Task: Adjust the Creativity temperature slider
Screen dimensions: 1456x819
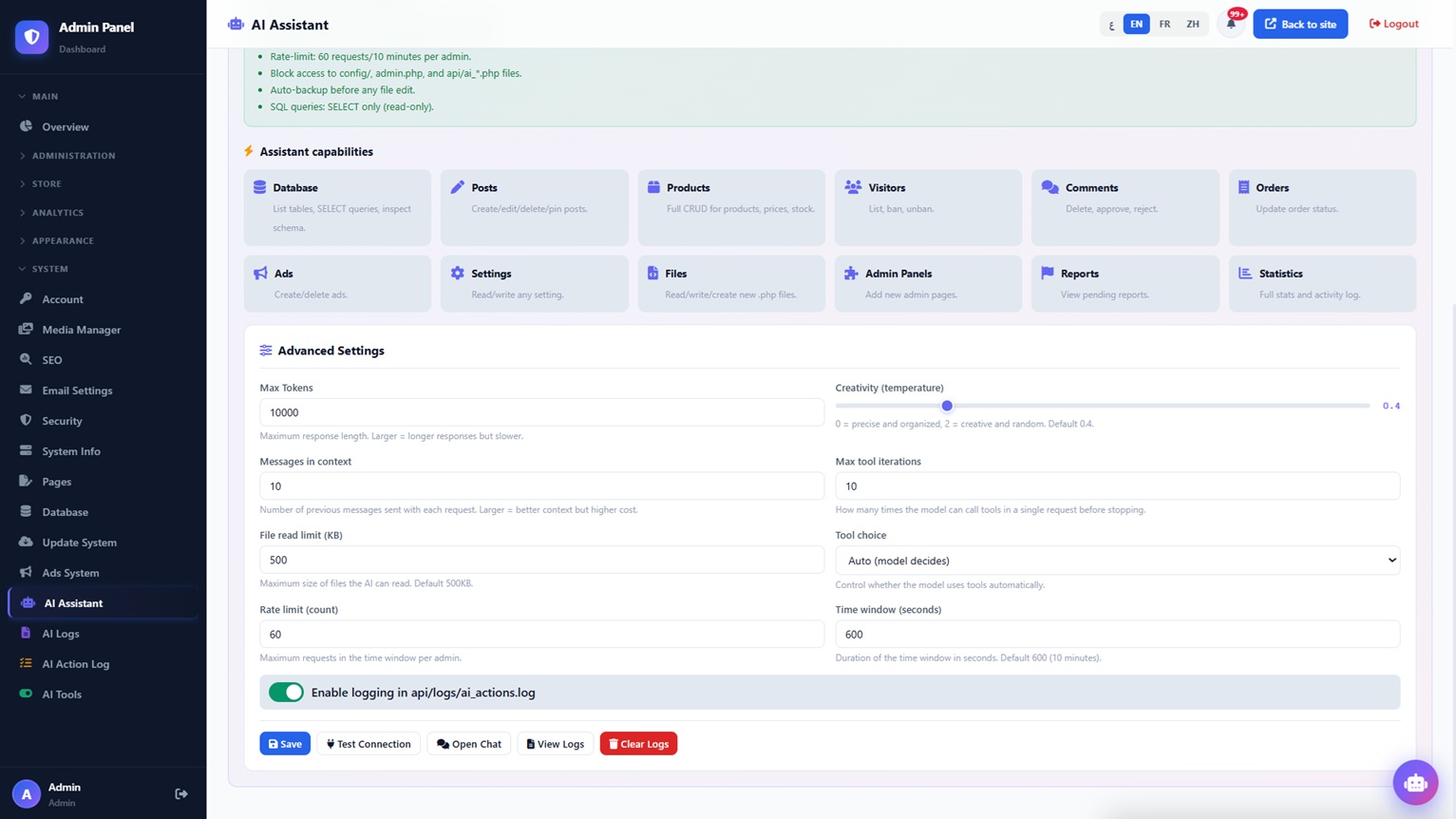Action: (x=1102, y=406)
